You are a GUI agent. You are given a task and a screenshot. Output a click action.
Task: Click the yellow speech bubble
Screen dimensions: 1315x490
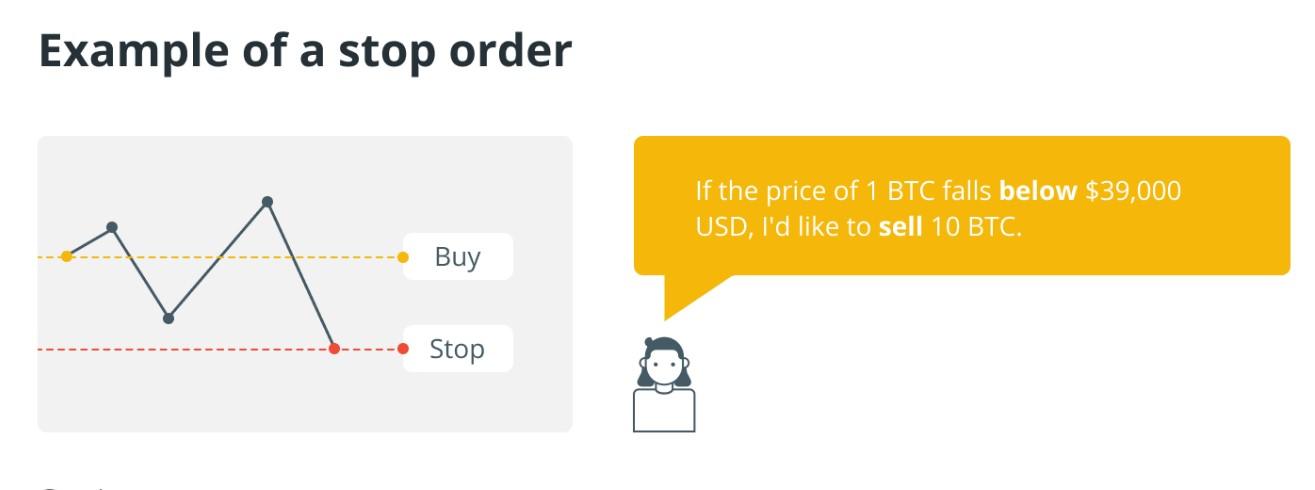tap(962, 205)
